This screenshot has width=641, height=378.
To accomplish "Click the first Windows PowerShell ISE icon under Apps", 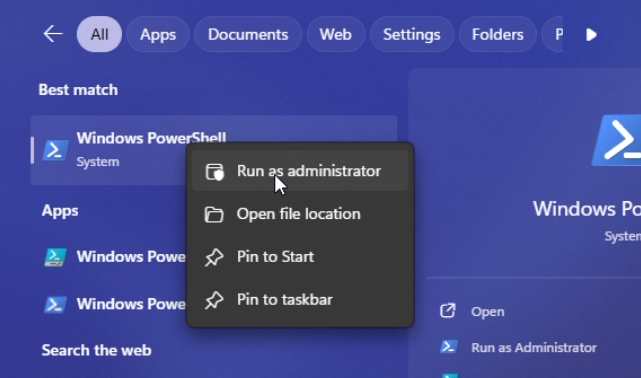I will 55,257.
